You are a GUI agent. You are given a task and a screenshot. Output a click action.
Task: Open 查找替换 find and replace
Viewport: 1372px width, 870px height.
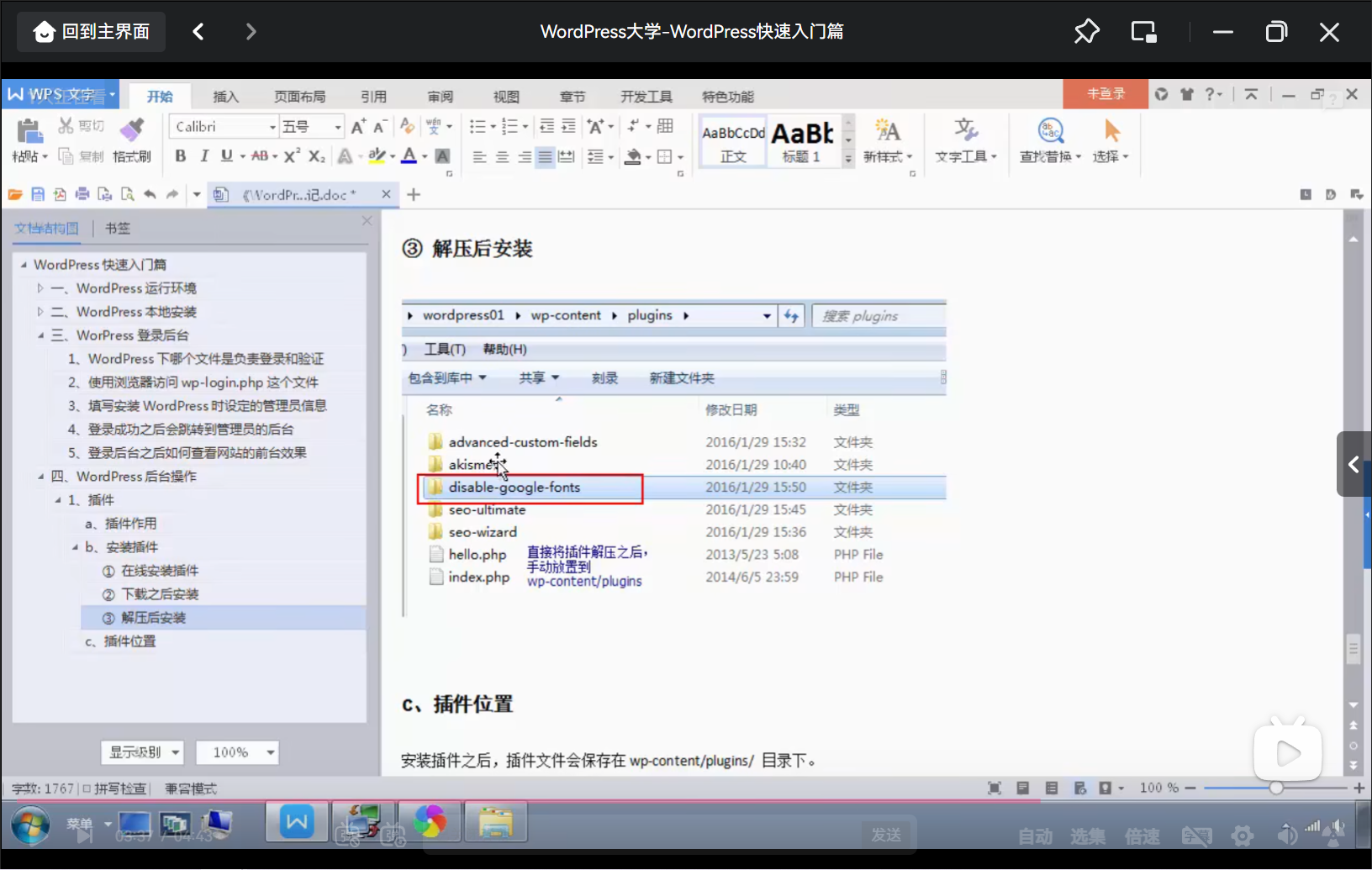click(1050, 141)
